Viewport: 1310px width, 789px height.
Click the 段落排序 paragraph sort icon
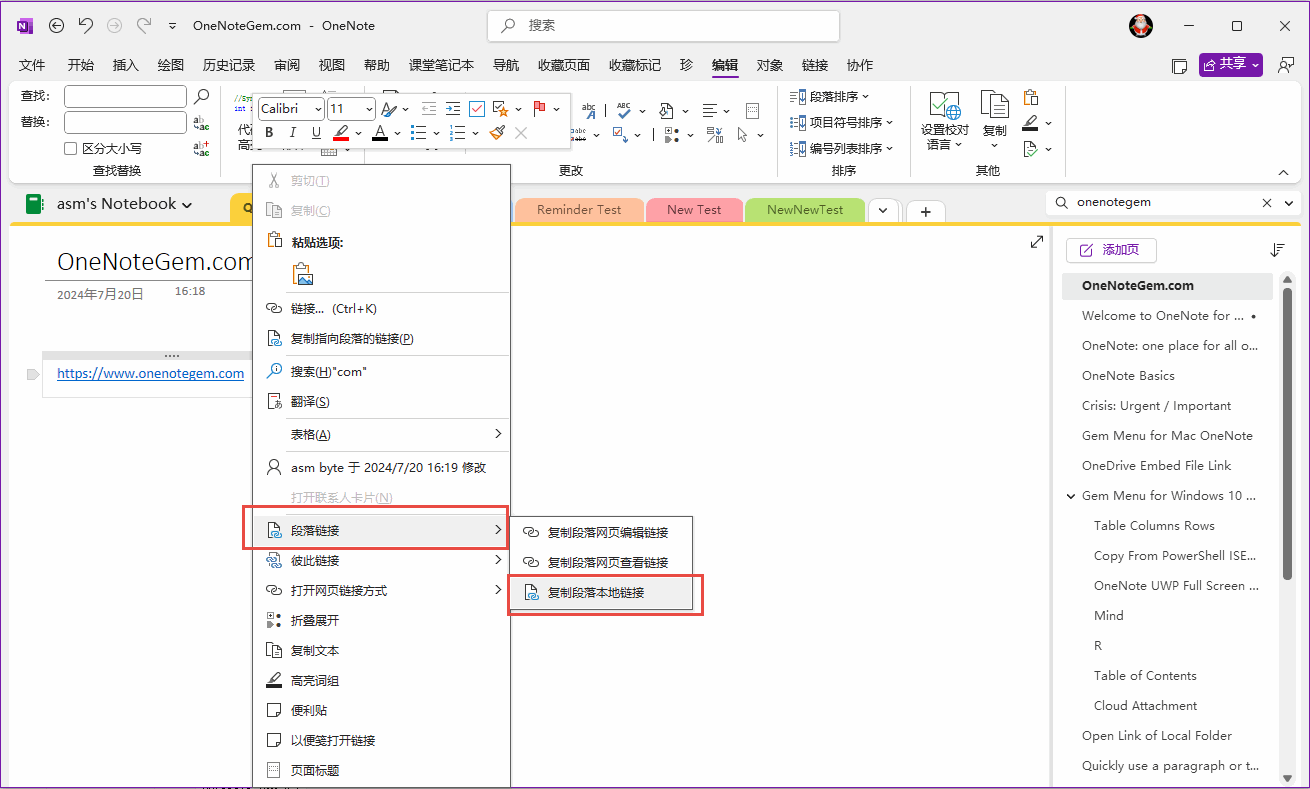pyautogui.click(x=799, y=97)
